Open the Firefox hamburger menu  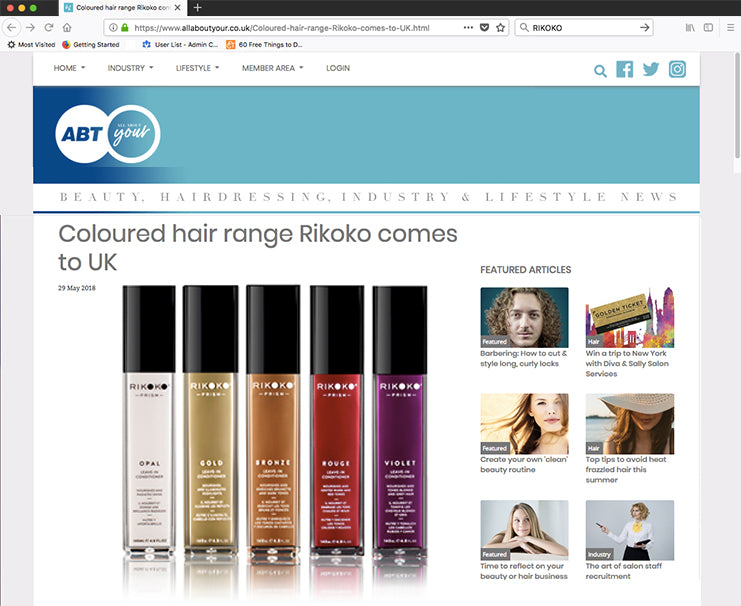[x=730, y=27]
